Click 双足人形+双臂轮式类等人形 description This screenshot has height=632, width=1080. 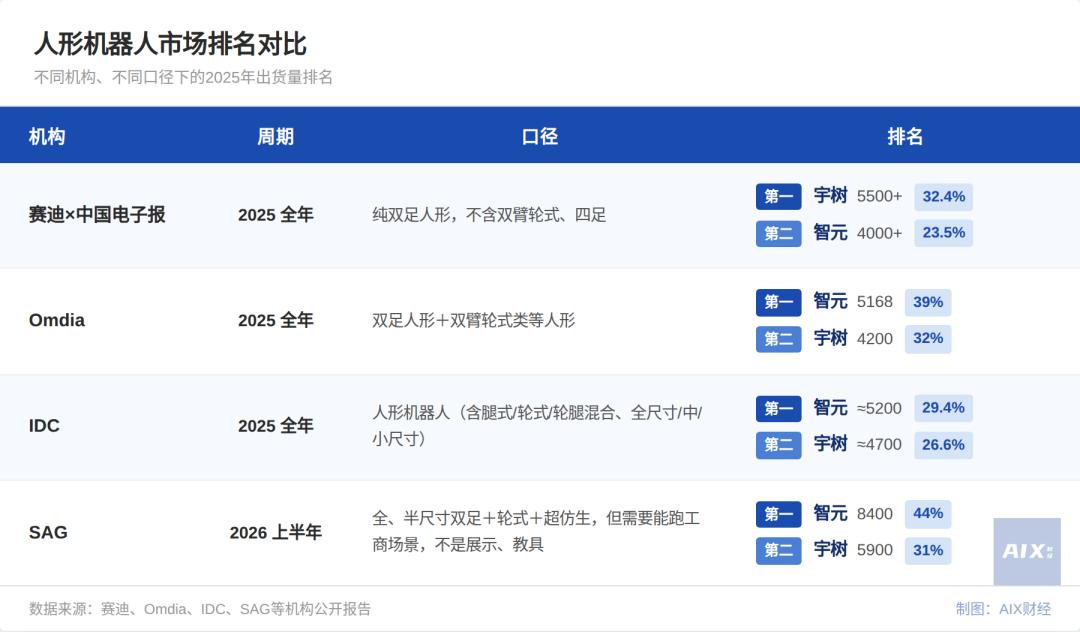[473, 320]
